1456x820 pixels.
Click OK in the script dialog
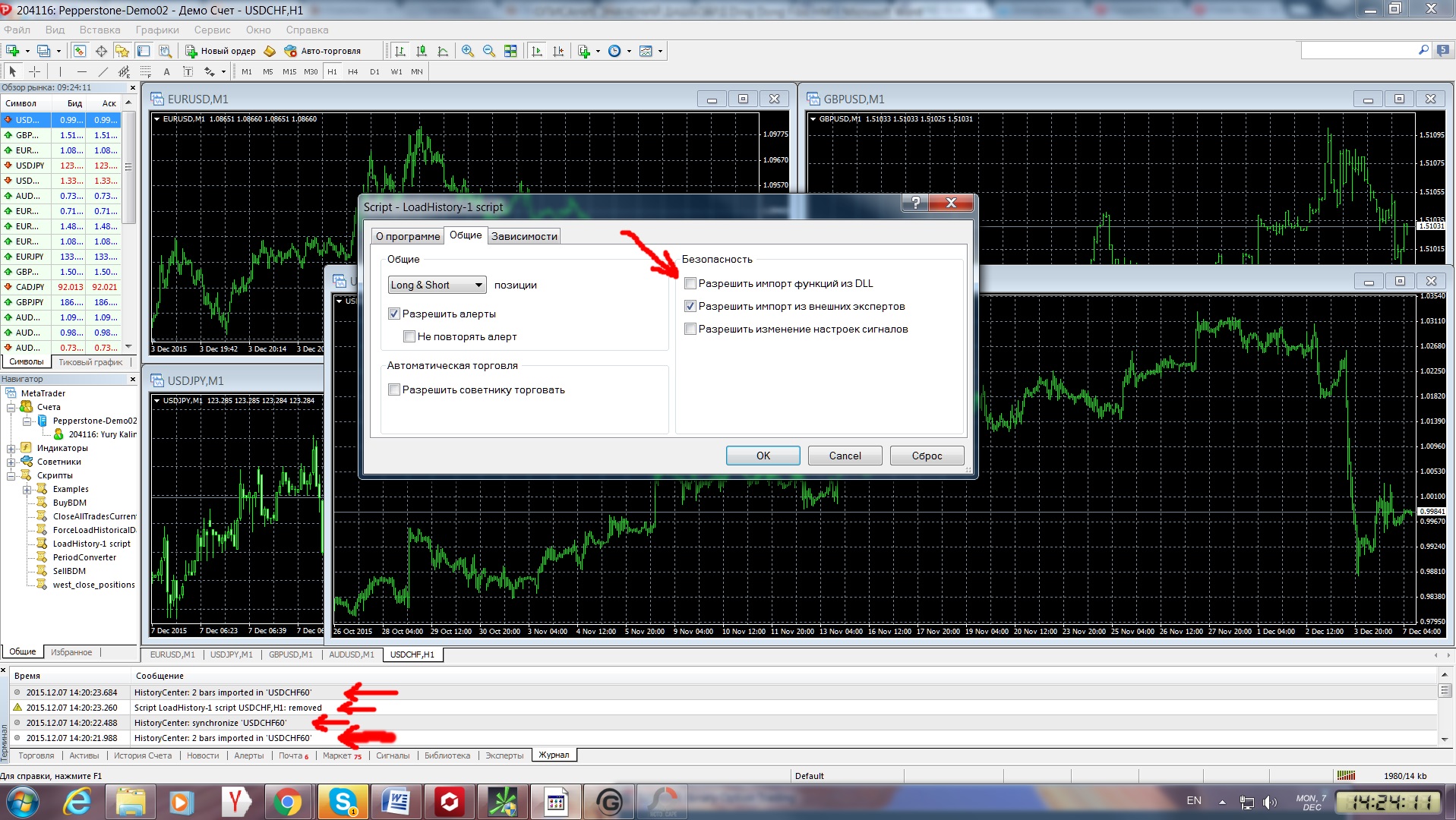(763, 456)
